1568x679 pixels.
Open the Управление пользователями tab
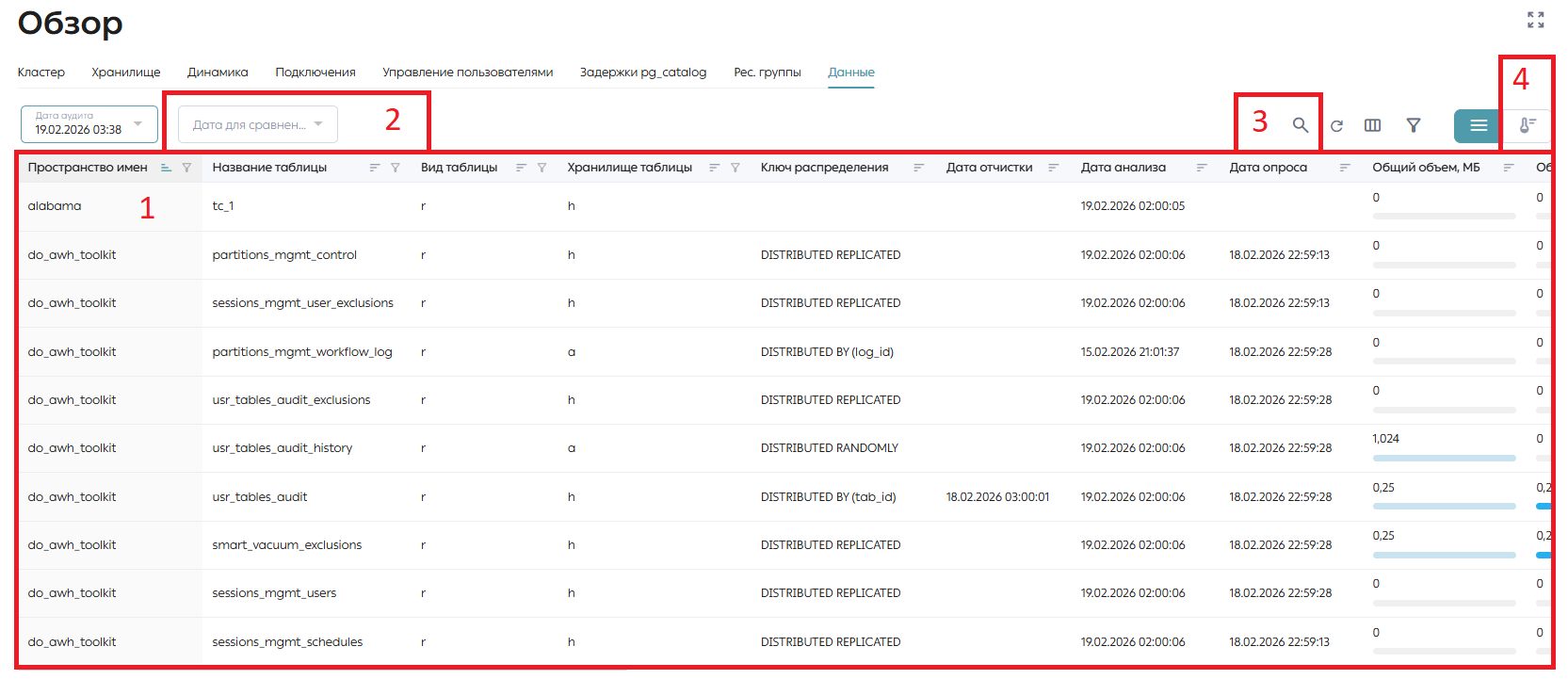468,73
